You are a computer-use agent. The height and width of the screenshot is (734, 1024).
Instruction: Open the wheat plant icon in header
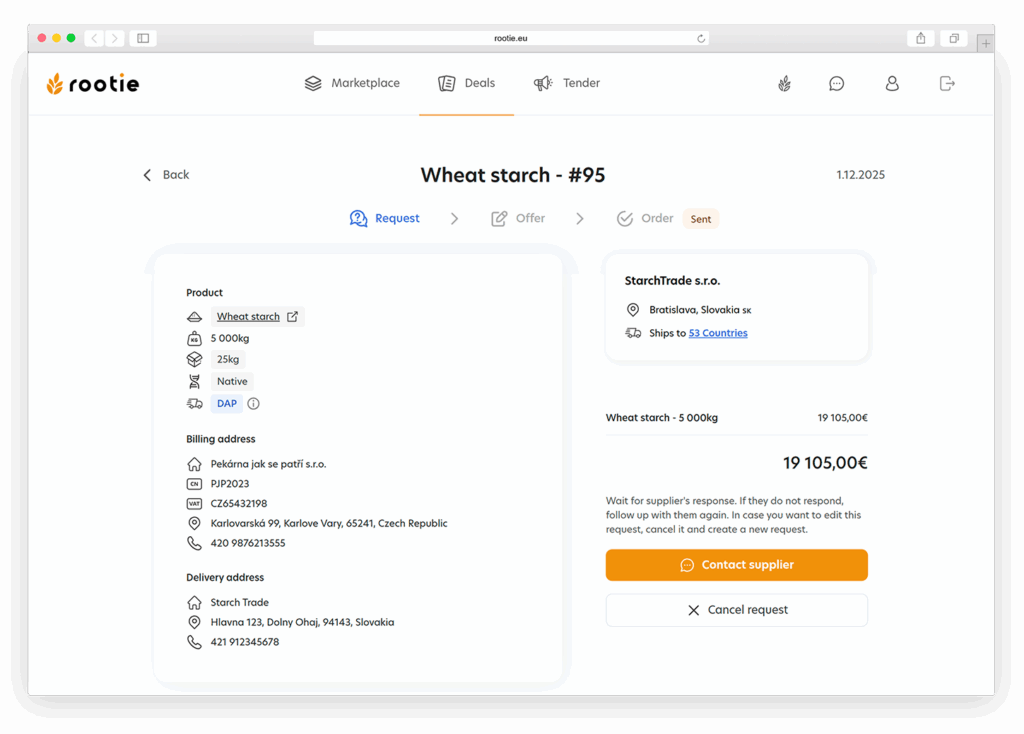coord(784,84)
